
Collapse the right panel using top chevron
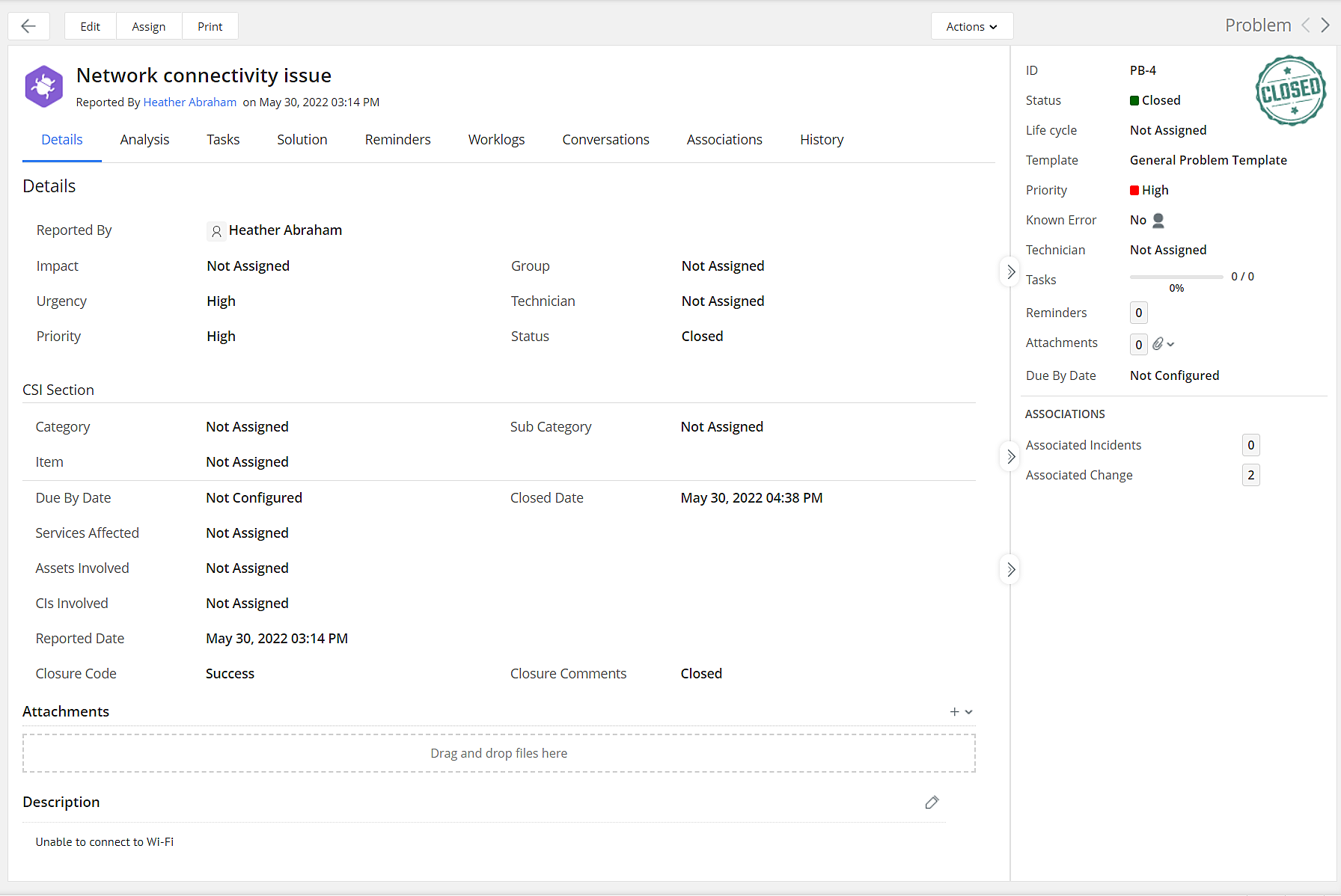[x=1010, y=271]
